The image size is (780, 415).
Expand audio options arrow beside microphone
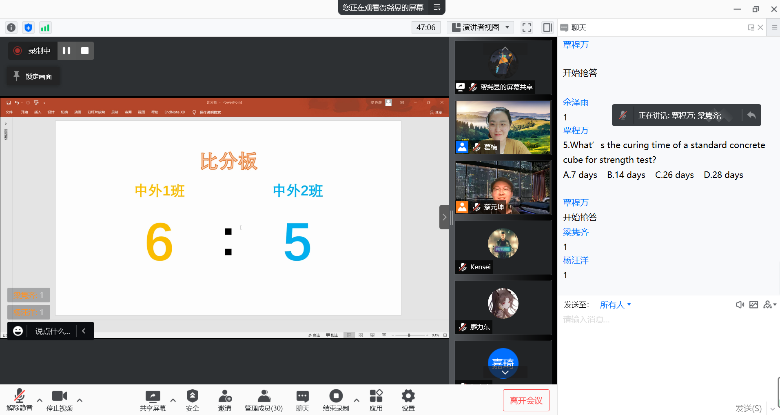pyautogui.click(x=37, y=399)
